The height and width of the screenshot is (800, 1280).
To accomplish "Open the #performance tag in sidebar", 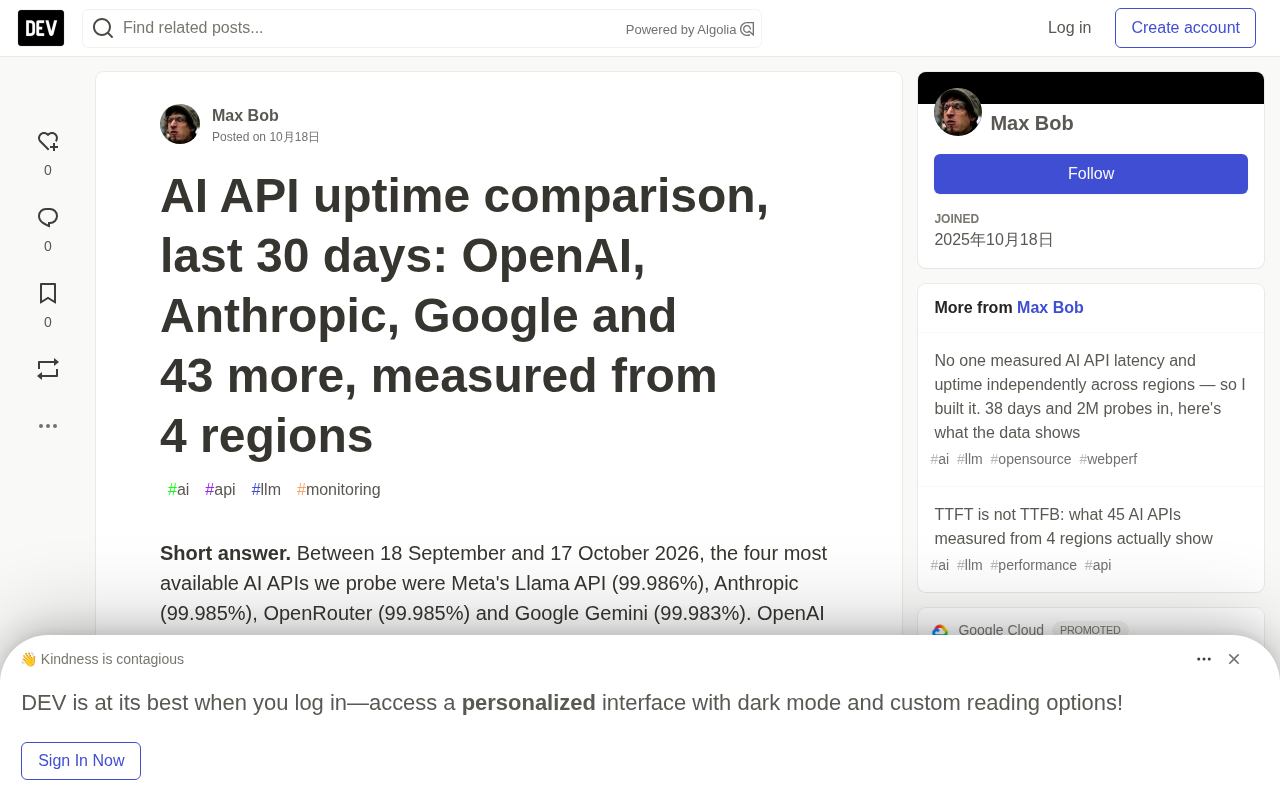I will [1034, 565].
